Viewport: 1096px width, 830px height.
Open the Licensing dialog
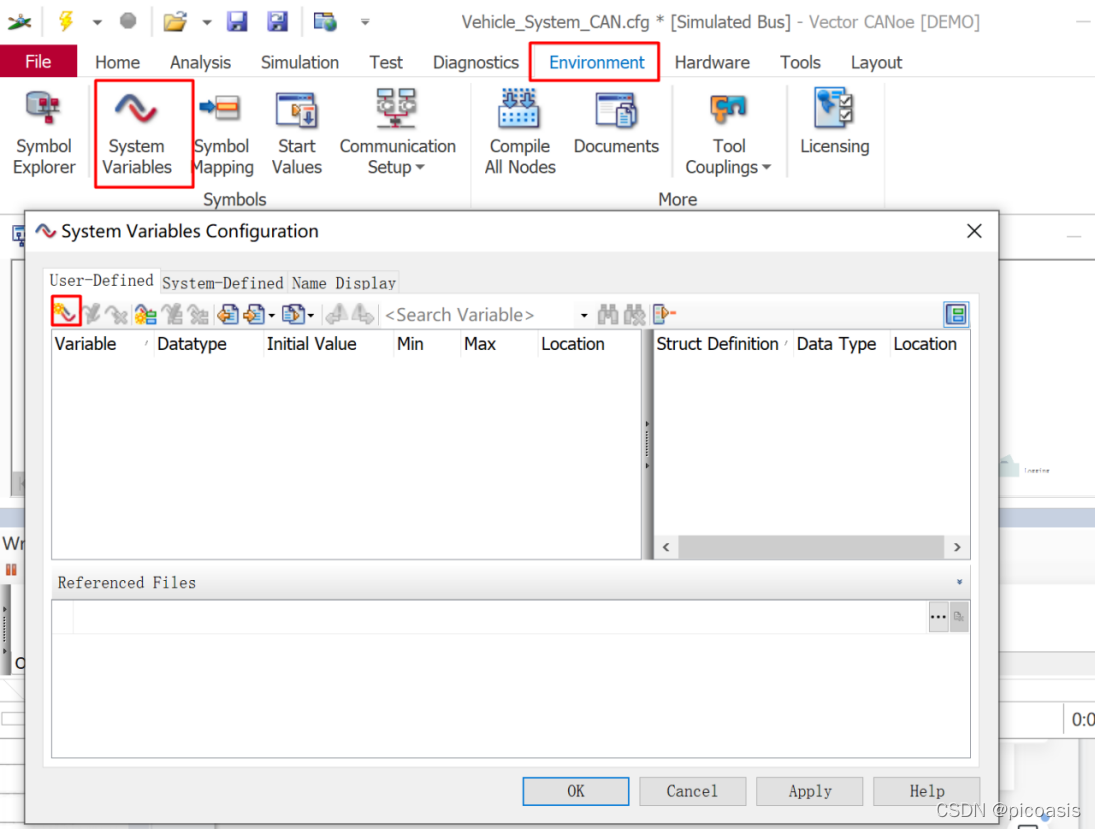835,122
